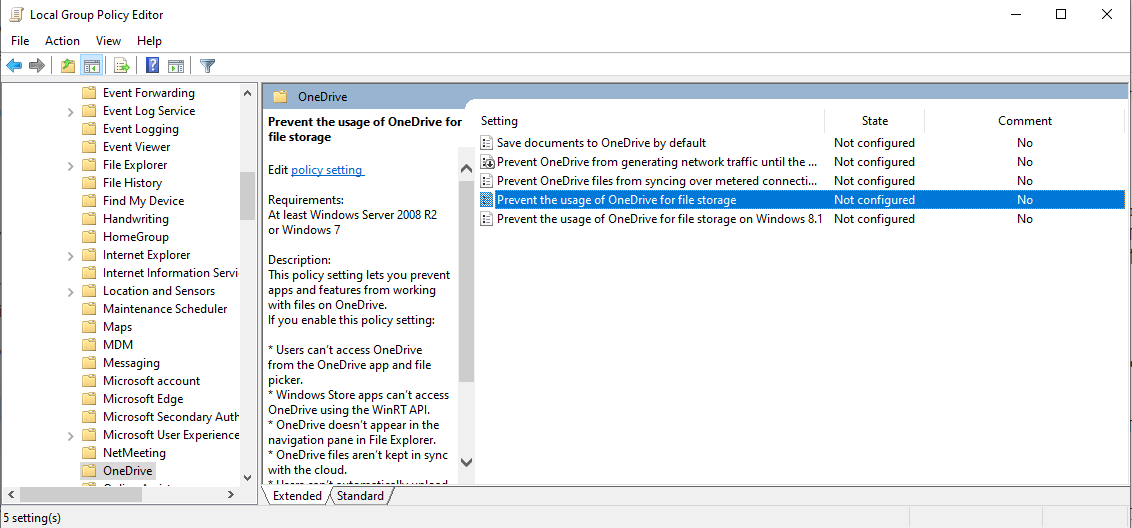The height and width of the screenshot is (528, 1132).
Task: Click the policy setting link
Action: (x=328, y=170)
